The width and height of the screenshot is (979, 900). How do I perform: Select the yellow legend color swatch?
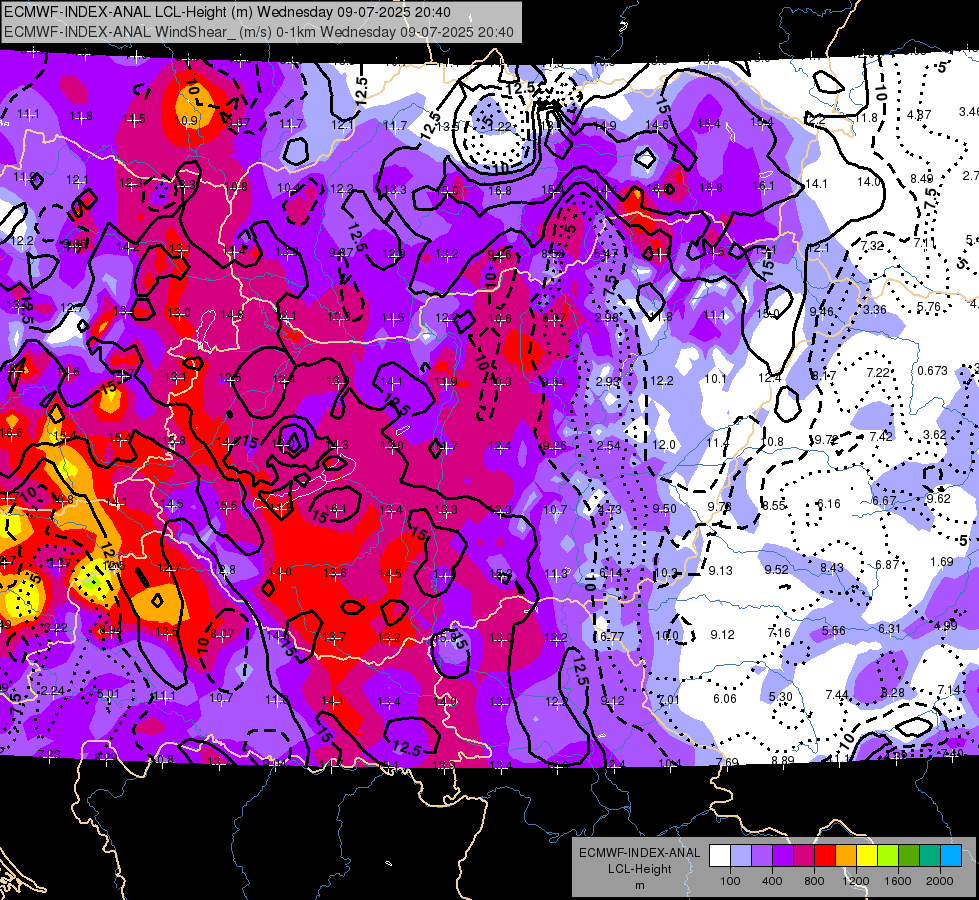867,856
